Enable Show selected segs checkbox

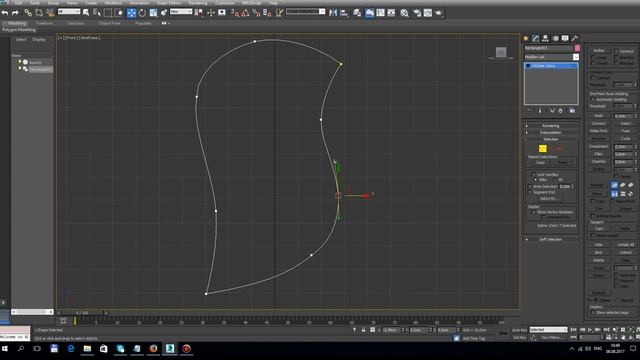tap(593, 313)
